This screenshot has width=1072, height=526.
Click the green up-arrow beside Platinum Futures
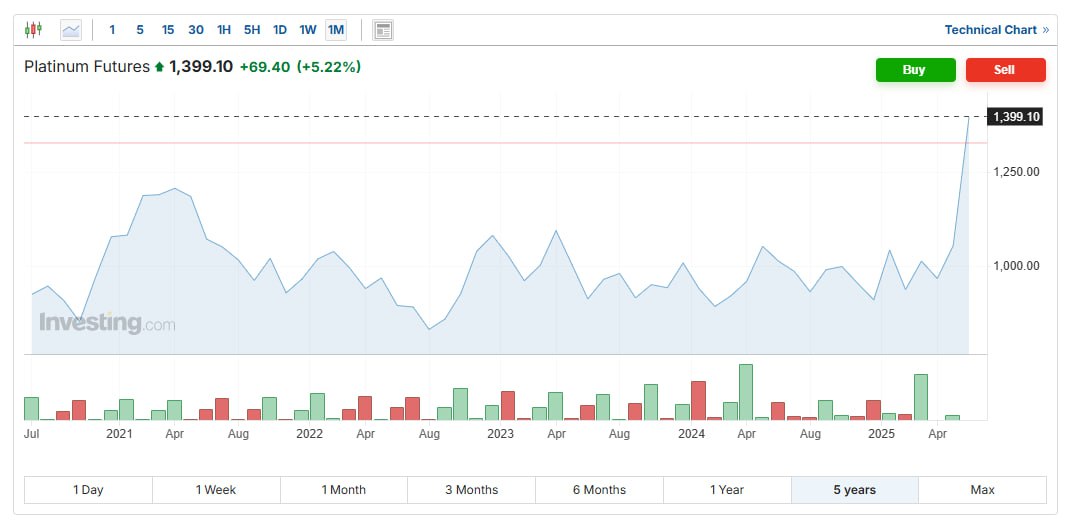tap(159, 67)
